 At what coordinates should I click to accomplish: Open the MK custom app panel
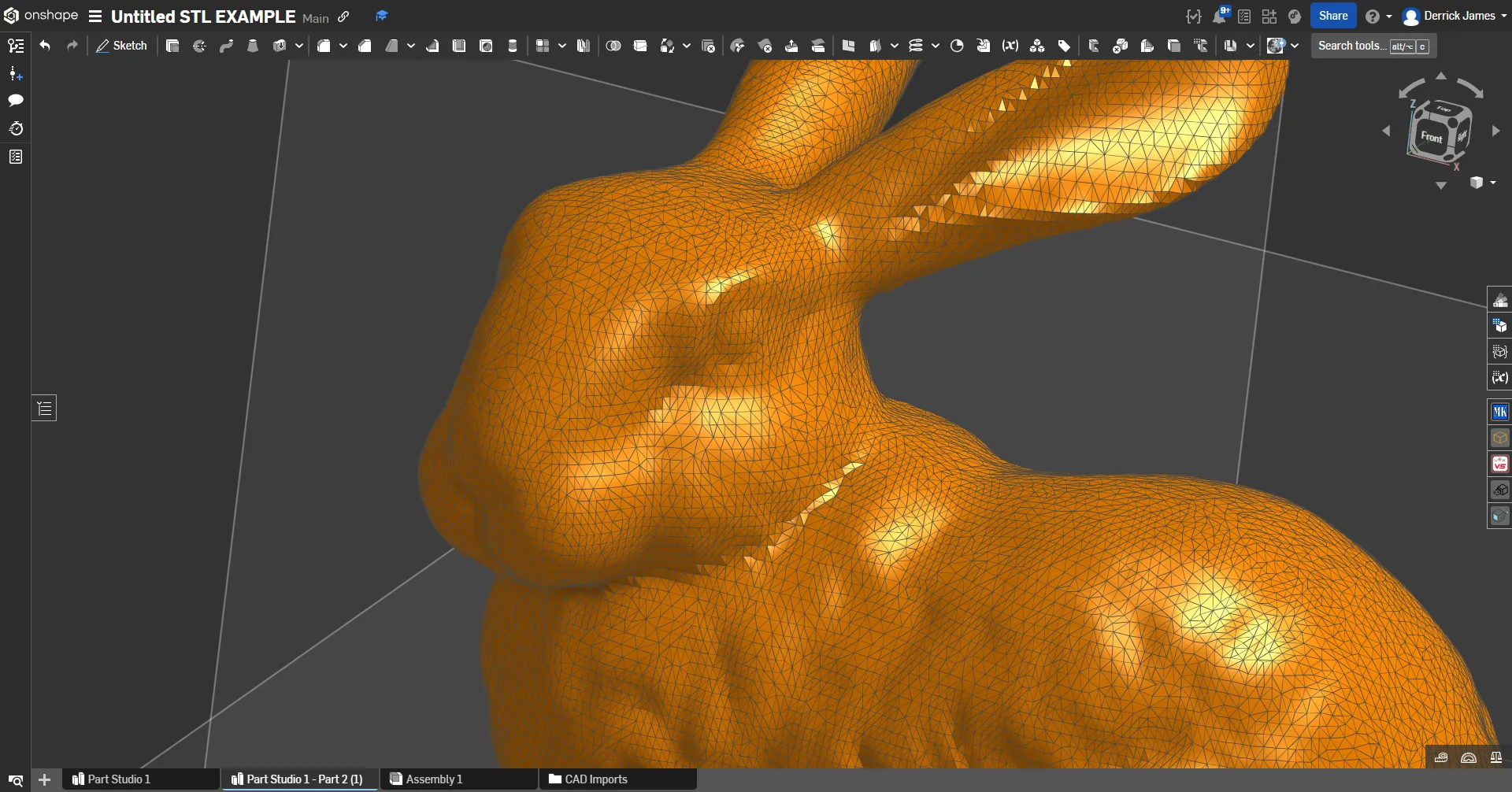[1499, 412]
